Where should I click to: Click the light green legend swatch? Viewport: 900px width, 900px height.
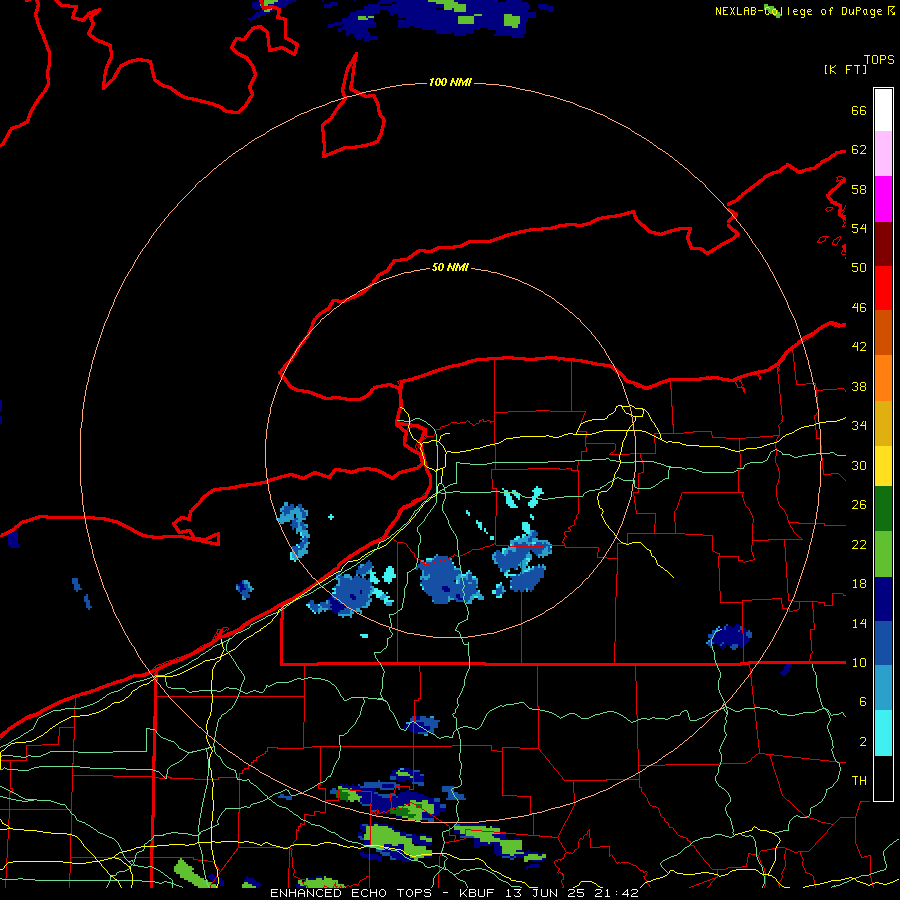pyautogui.click(x=883, y=554)
